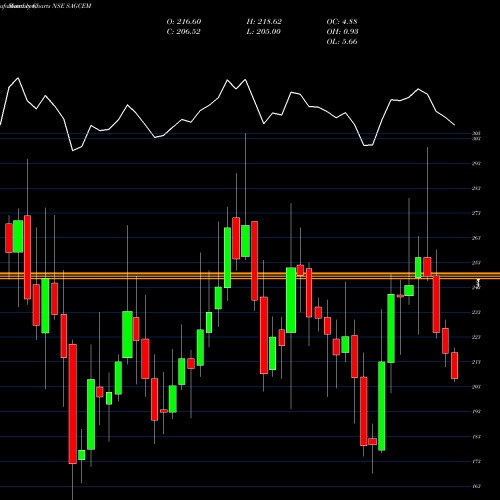500x500 pixels.
Task: Click the 163 price axis label
Action: [476, 486]
